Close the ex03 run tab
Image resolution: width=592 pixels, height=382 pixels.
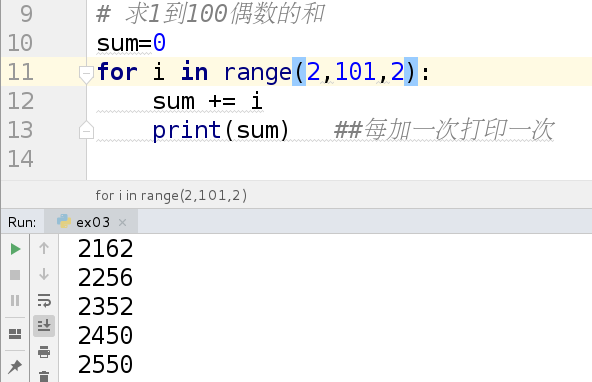(x=122, y=222)
